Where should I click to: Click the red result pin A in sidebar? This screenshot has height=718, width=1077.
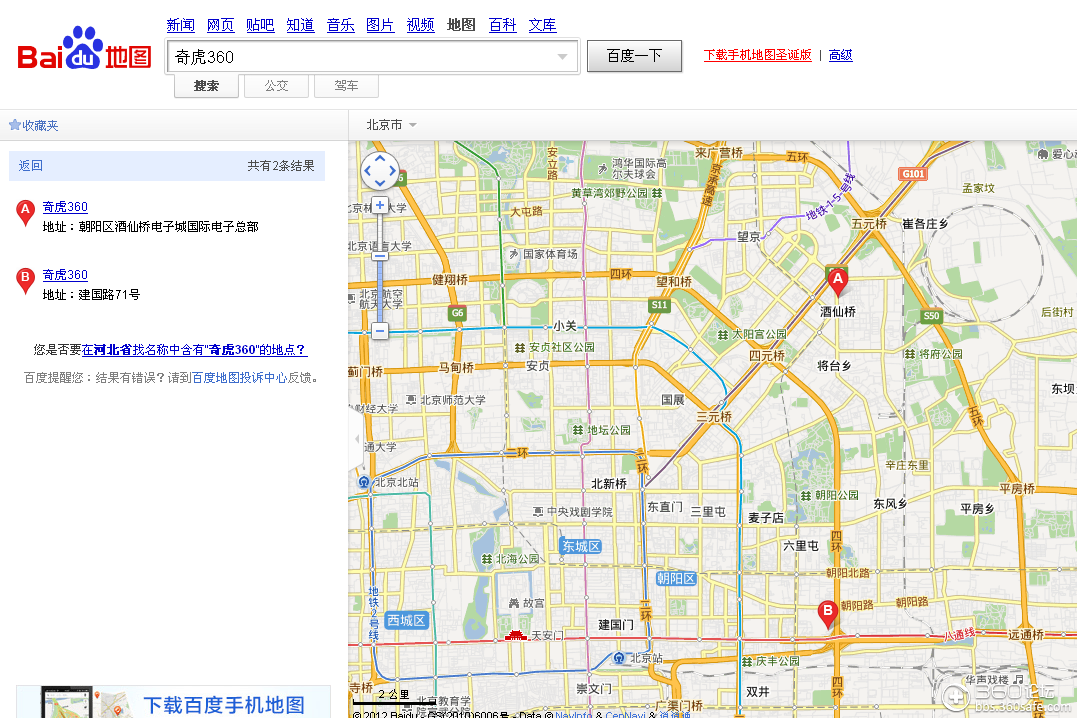[x=24, y=212]
